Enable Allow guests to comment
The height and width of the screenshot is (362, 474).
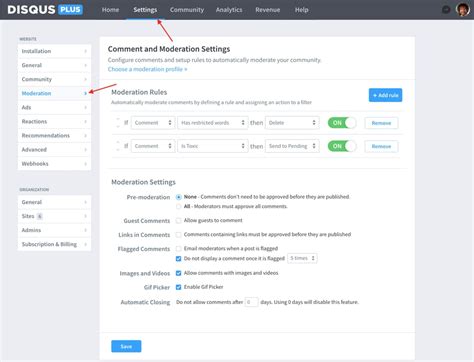coord(179,220)
